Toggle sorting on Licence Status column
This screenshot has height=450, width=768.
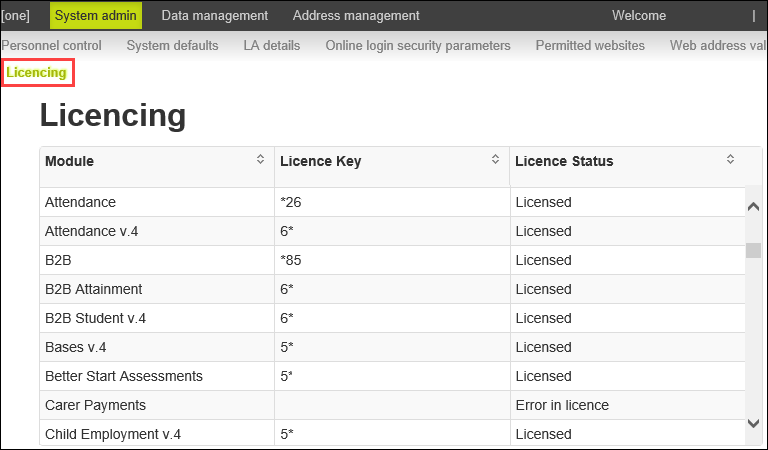pyautogui.click(x=730, y=160)
